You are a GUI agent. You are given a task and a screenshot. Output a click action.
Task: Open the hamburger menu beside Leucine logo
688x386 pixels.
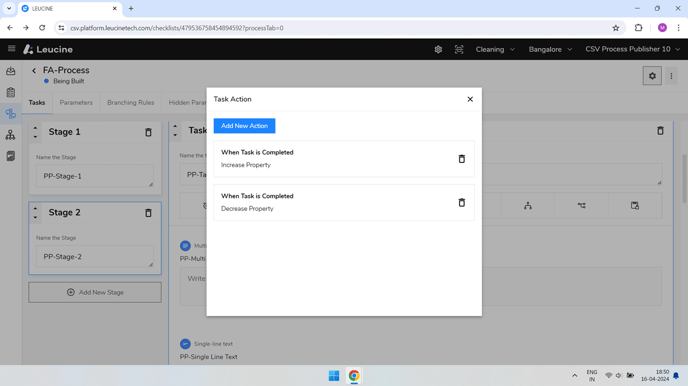coord(11,49)
